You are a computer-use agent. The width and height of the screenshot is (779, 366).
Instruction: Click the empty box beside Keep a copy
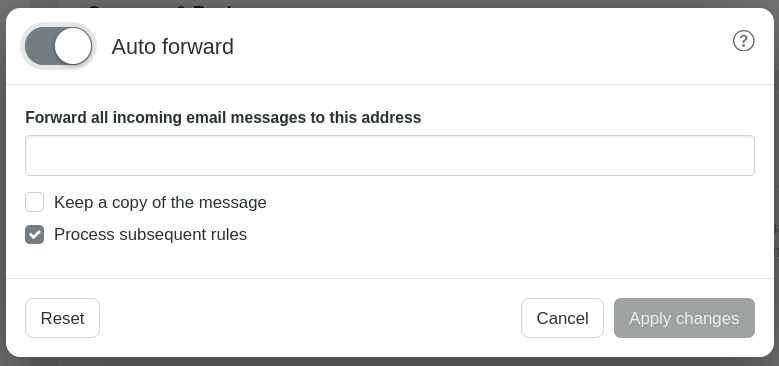coord(35,202)
